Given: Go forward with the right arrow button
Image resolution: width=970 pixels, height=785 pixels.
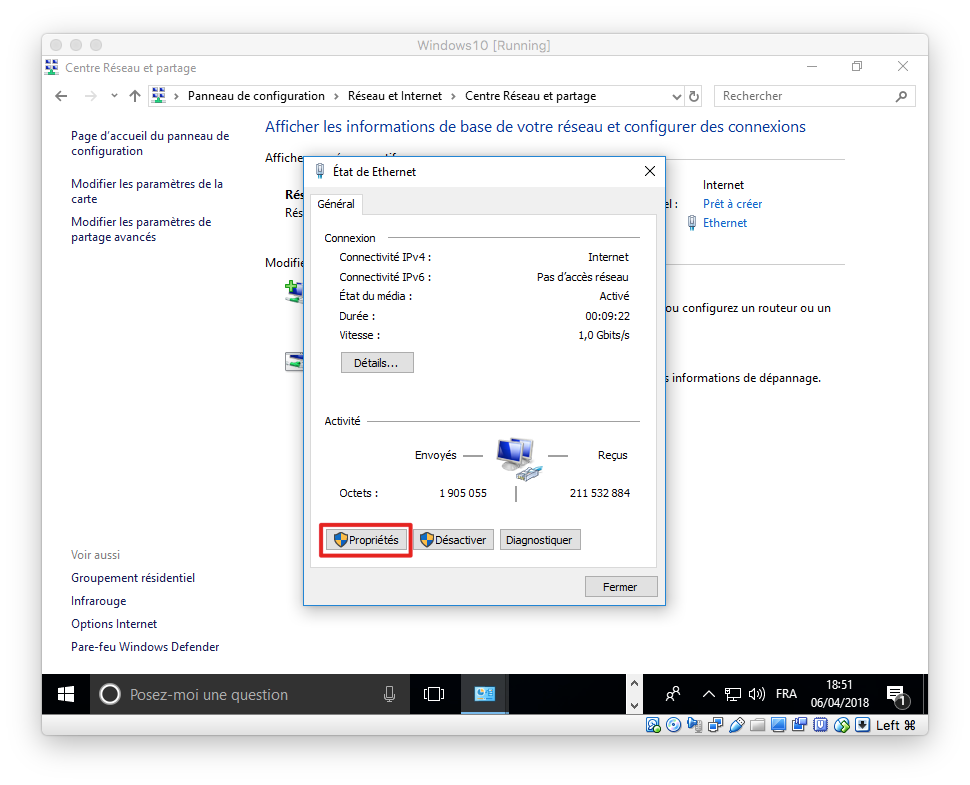Looking at the screenshot, I should pyautogui.click(x=90, y=96).
